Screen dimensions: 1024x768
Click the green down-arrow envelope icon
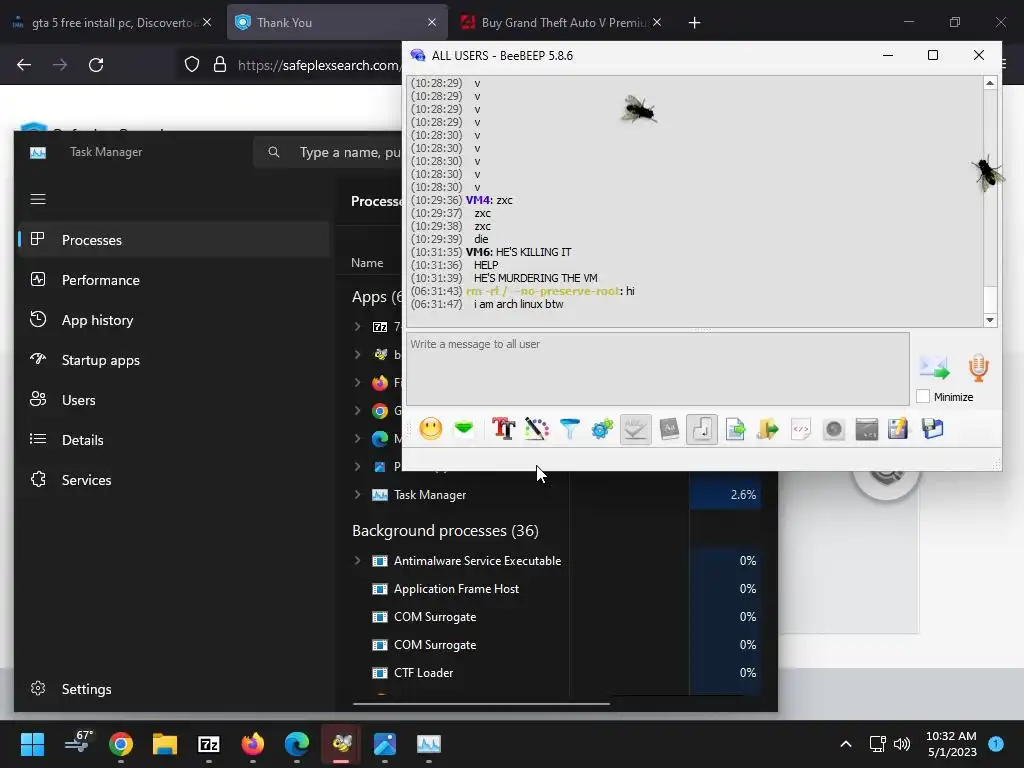pyautogui.click(x=464, y=429)
